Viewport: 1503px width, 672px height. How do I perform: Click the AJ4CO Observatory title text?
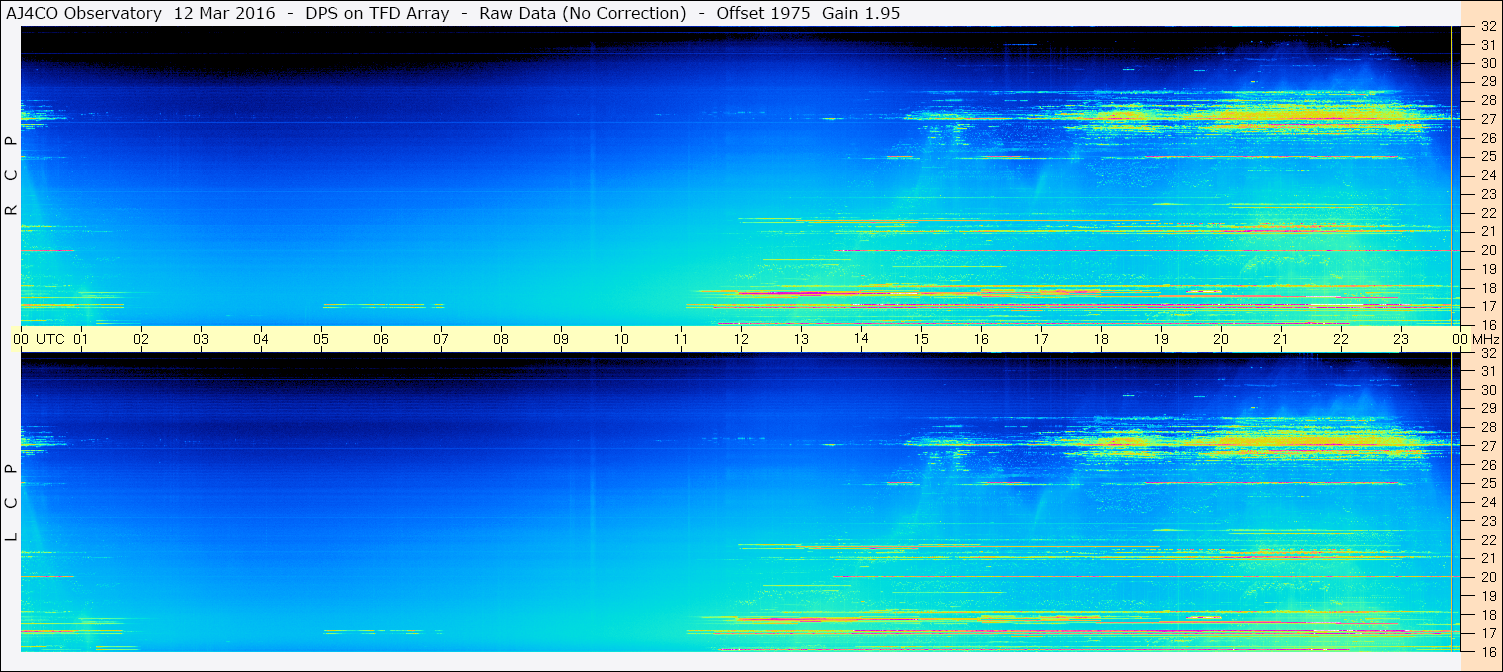pyautogui.click(x=84, y=13)
